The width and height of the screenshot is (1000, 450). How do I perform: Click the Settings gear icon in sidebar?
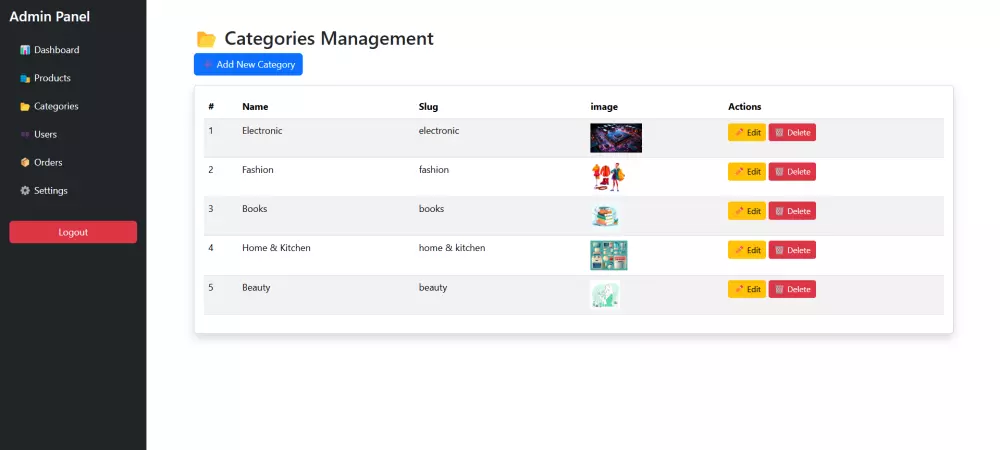click(x=25, y=190)
